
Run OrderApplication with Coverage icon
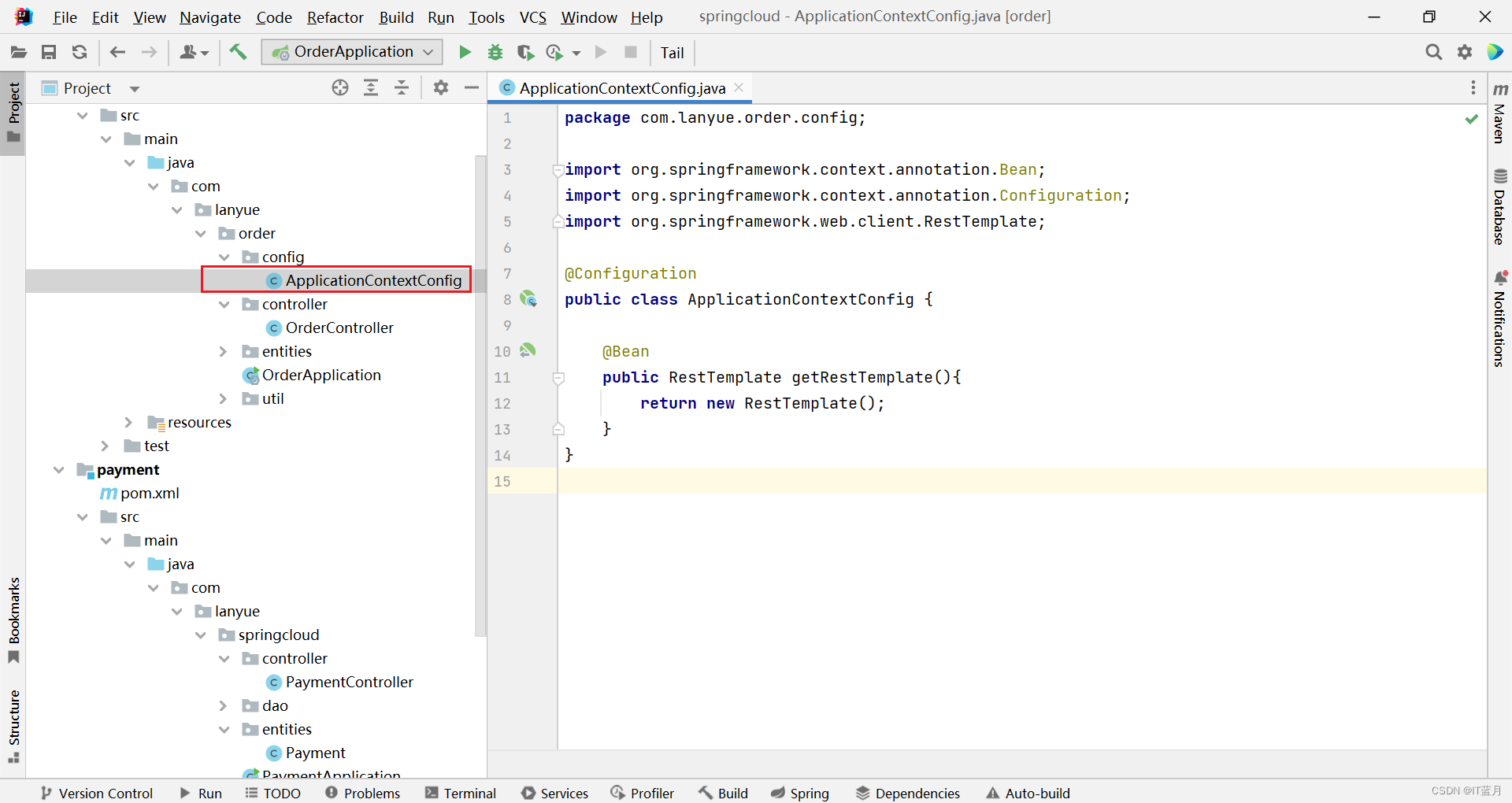tap(525, 52)
